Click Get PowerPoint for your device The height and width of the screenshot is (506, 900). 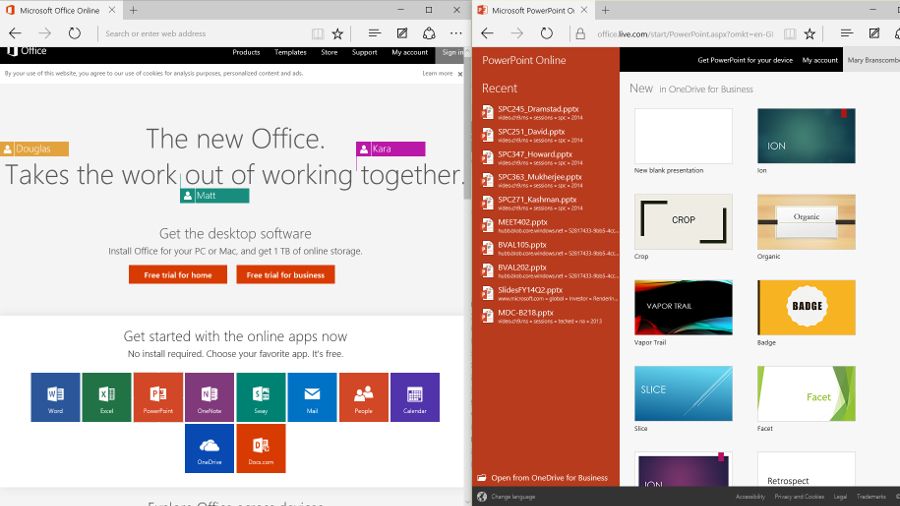pos(745,60)
